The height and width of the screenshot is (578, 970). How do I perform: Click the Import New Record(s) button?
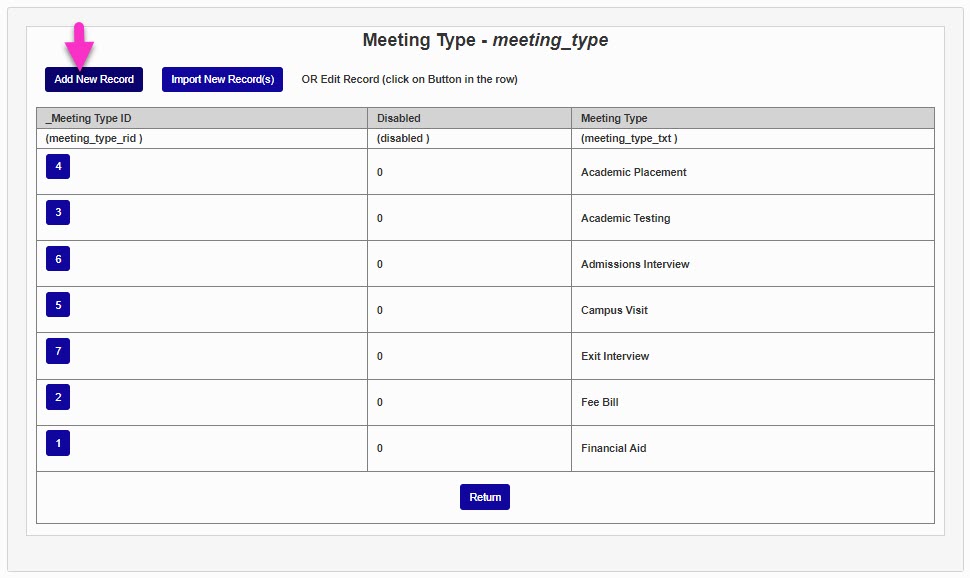(x=221, y=79)
